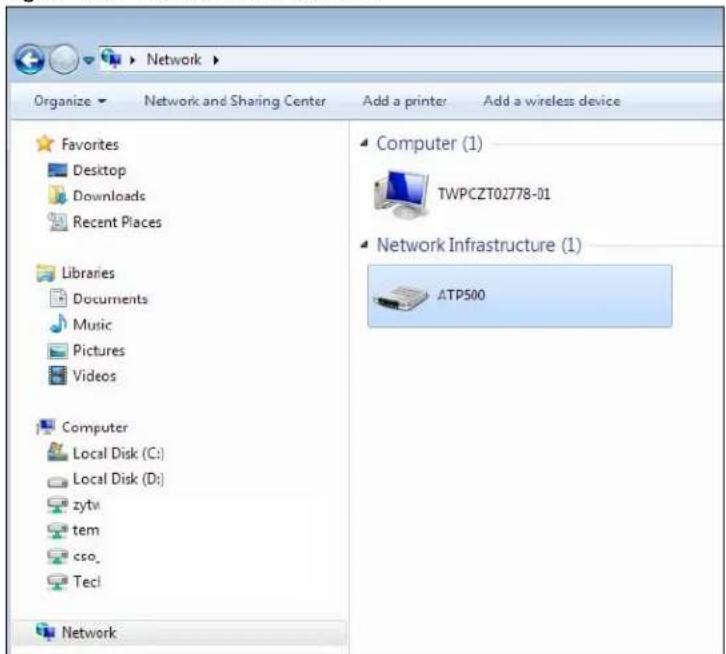Viewport: 726px width, 654px height.
Task: Open the Organize menu
Action: click(70, 101)
